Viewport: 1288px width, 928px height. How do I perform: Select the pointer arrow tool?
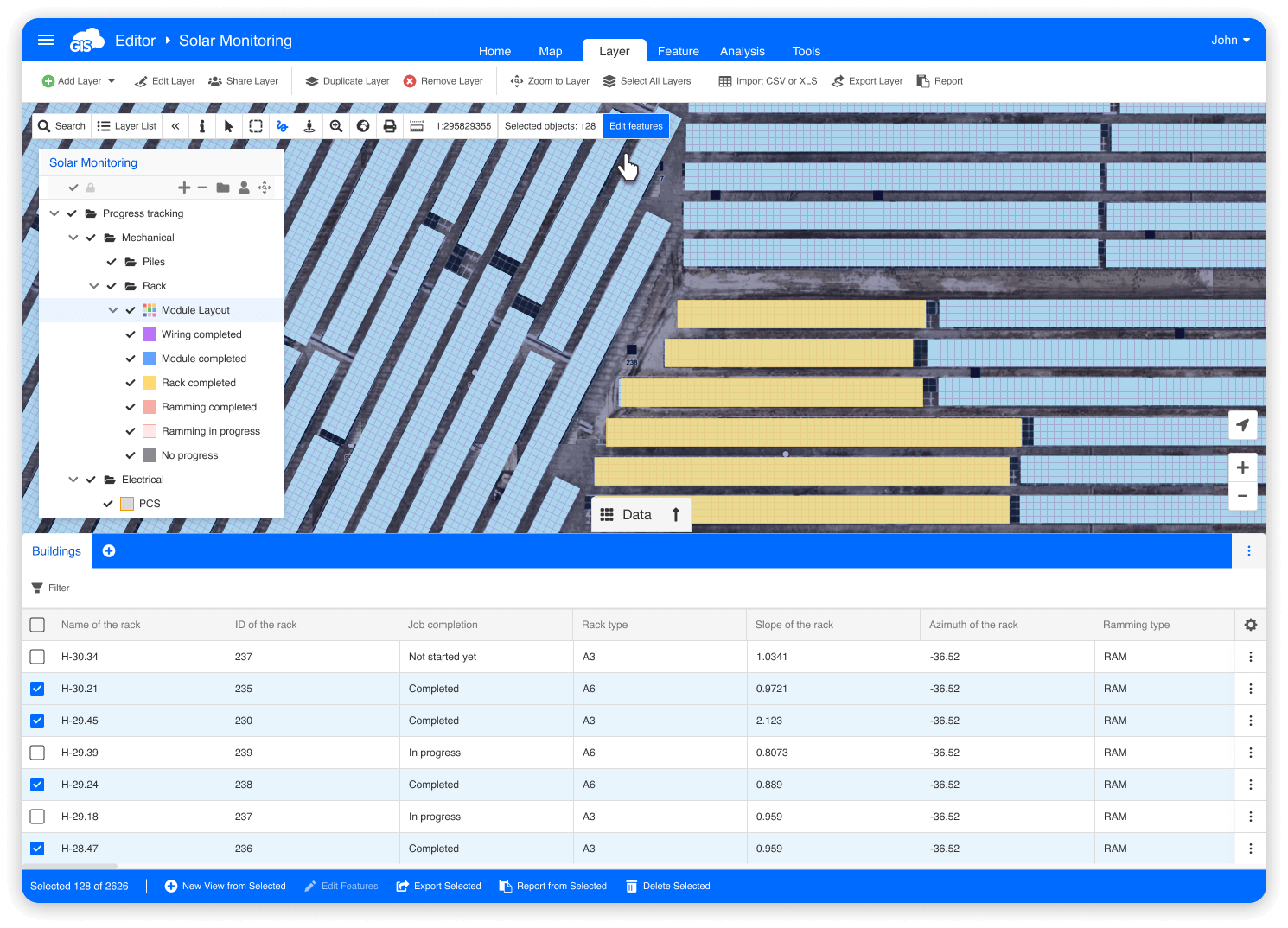tap(228, 126)
